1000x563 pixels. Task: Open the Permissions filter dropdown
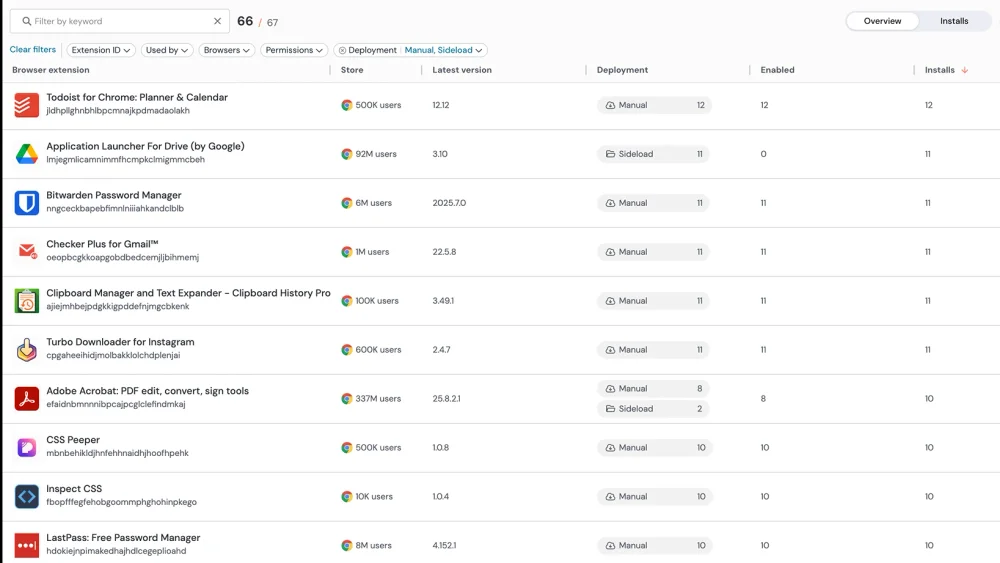click(294, 50)
